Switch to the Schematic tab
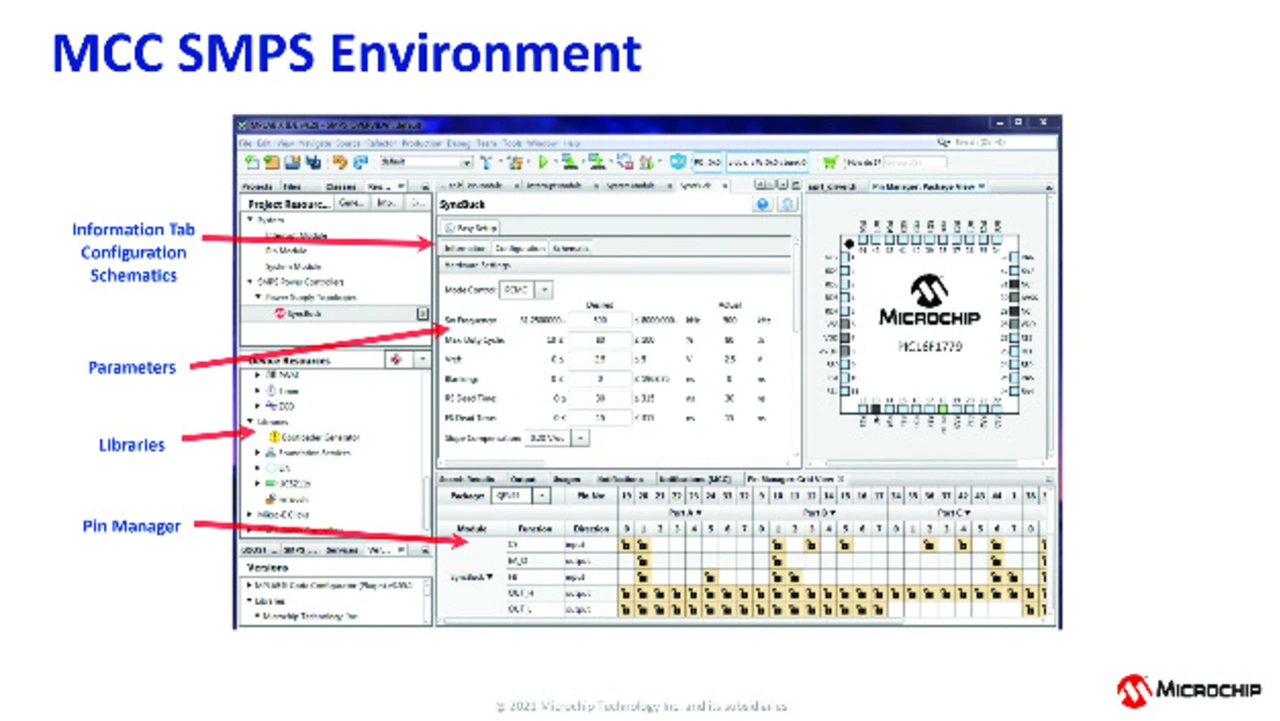 click(x=571, y=248)
